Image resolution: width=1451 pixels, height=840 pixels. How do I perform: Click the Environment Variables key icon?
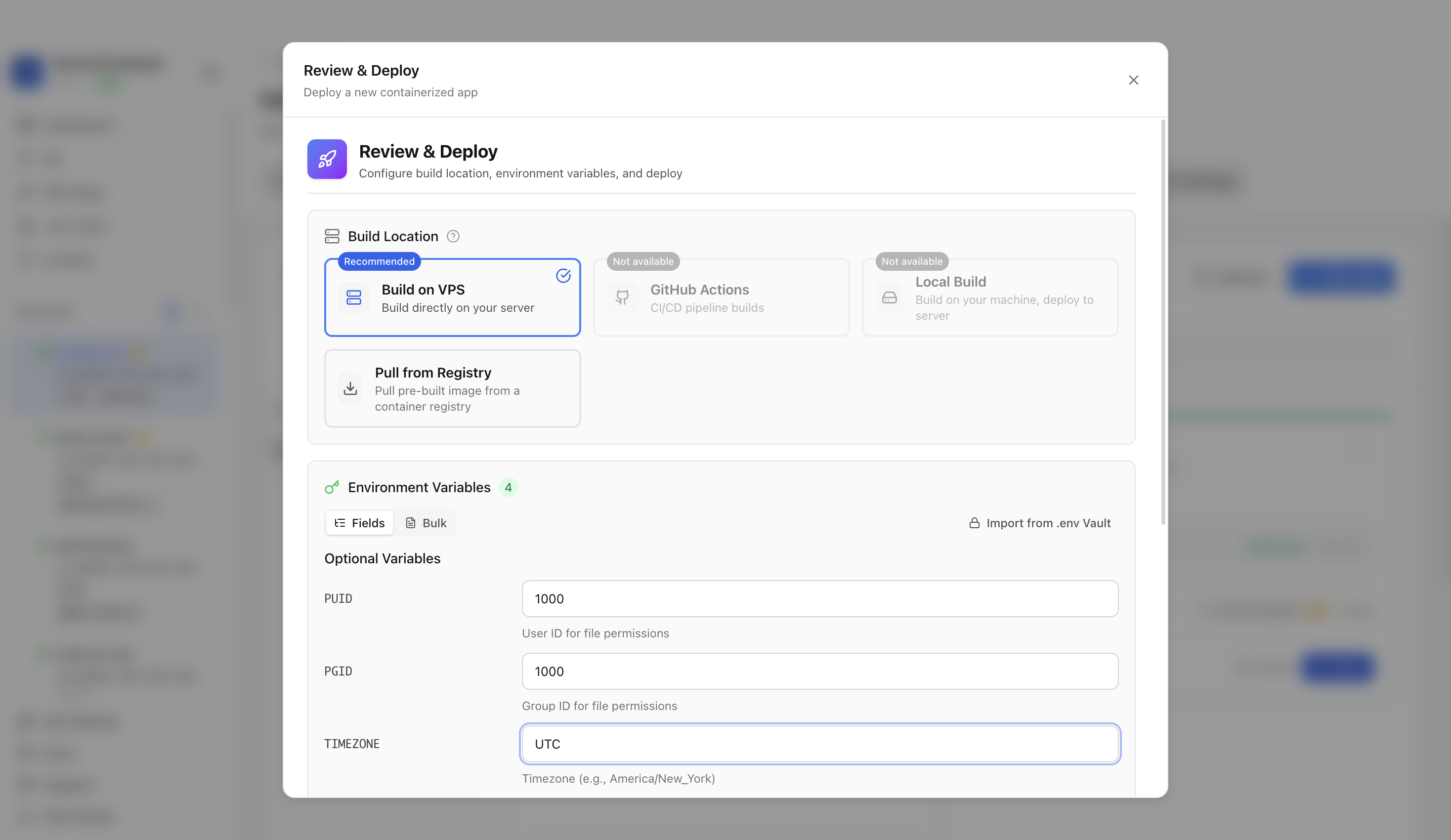(332, 487)
